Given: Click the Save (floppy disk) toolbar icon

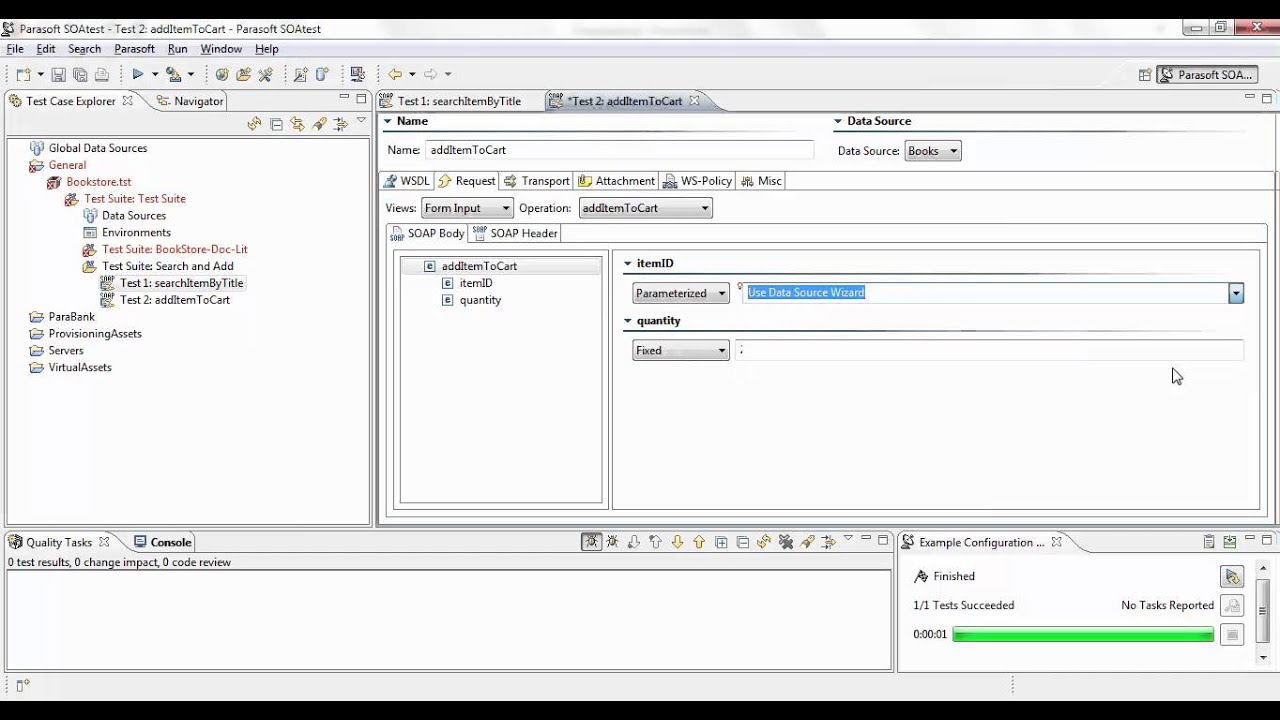Looking at the screenshot, I should 58,74.
